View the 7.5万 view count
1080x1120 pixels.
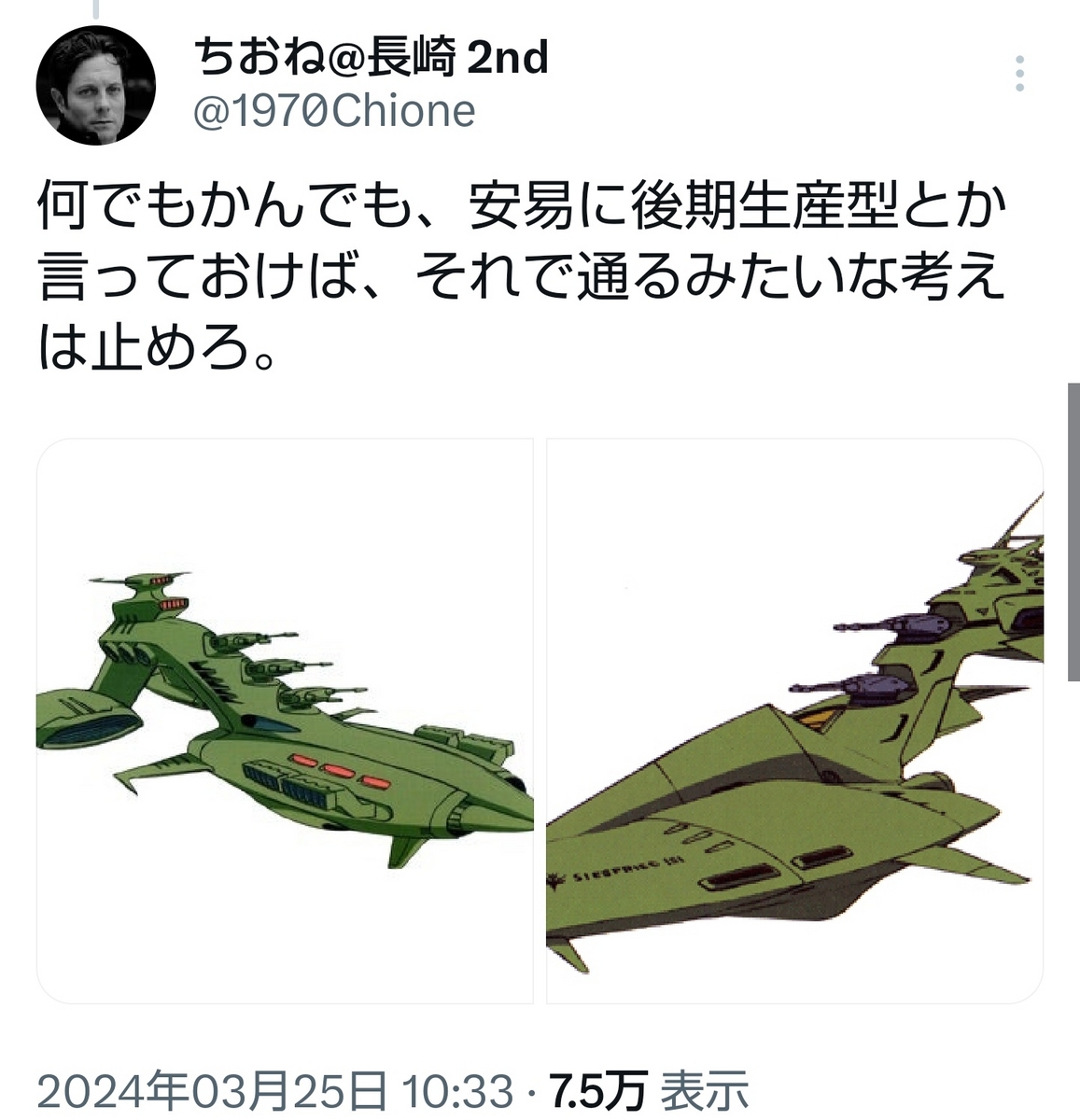[598, 1090]
